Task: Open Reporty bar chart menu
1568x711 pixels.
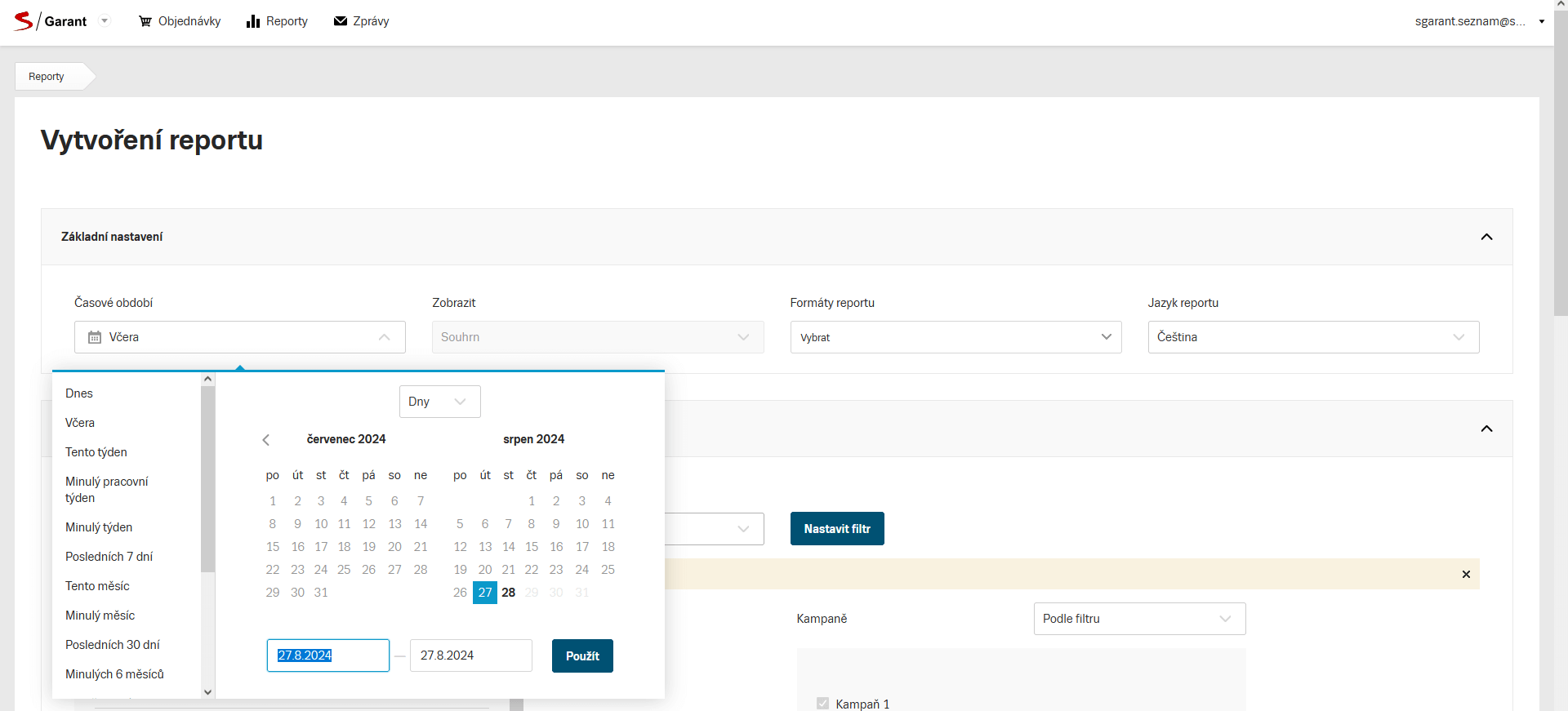Action: (277, 21)
